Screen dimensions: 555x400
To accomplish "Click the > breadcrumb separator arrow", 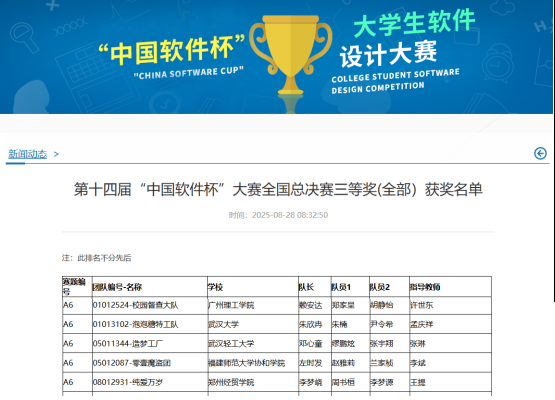I will [x=56, y=154].
